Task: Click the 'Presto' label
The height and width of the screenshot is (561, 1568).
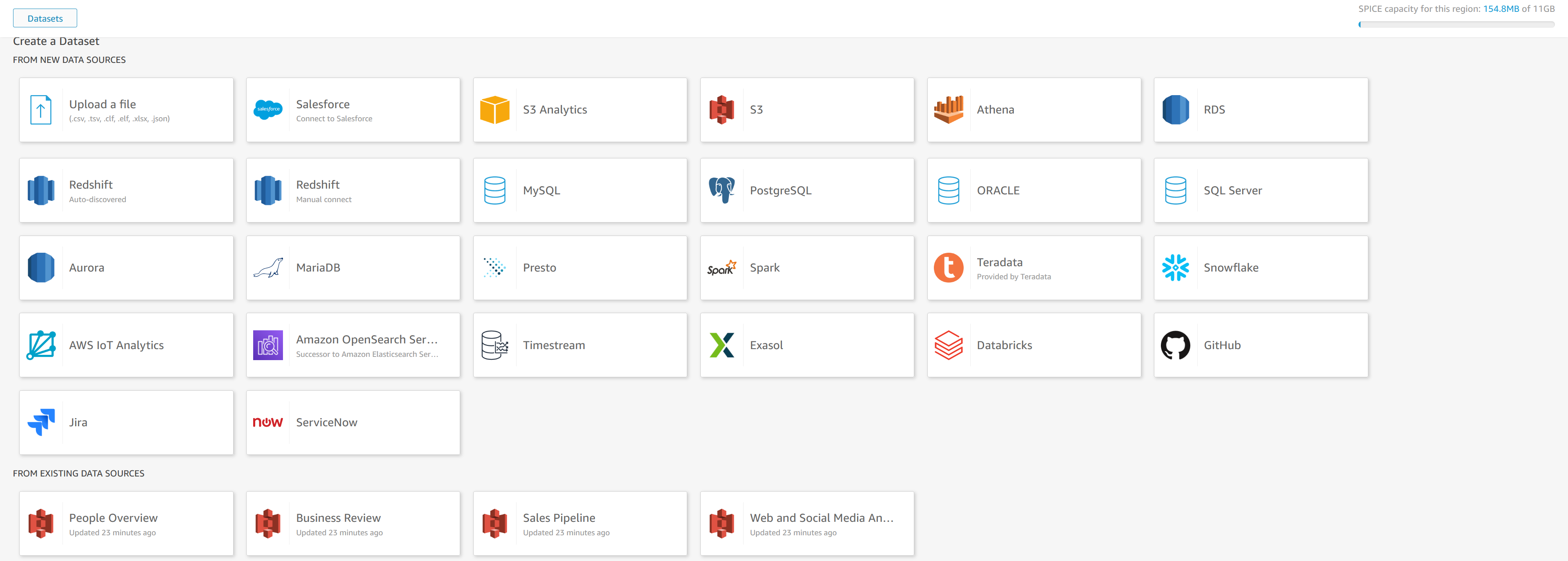Action: [x=539, y=268]
